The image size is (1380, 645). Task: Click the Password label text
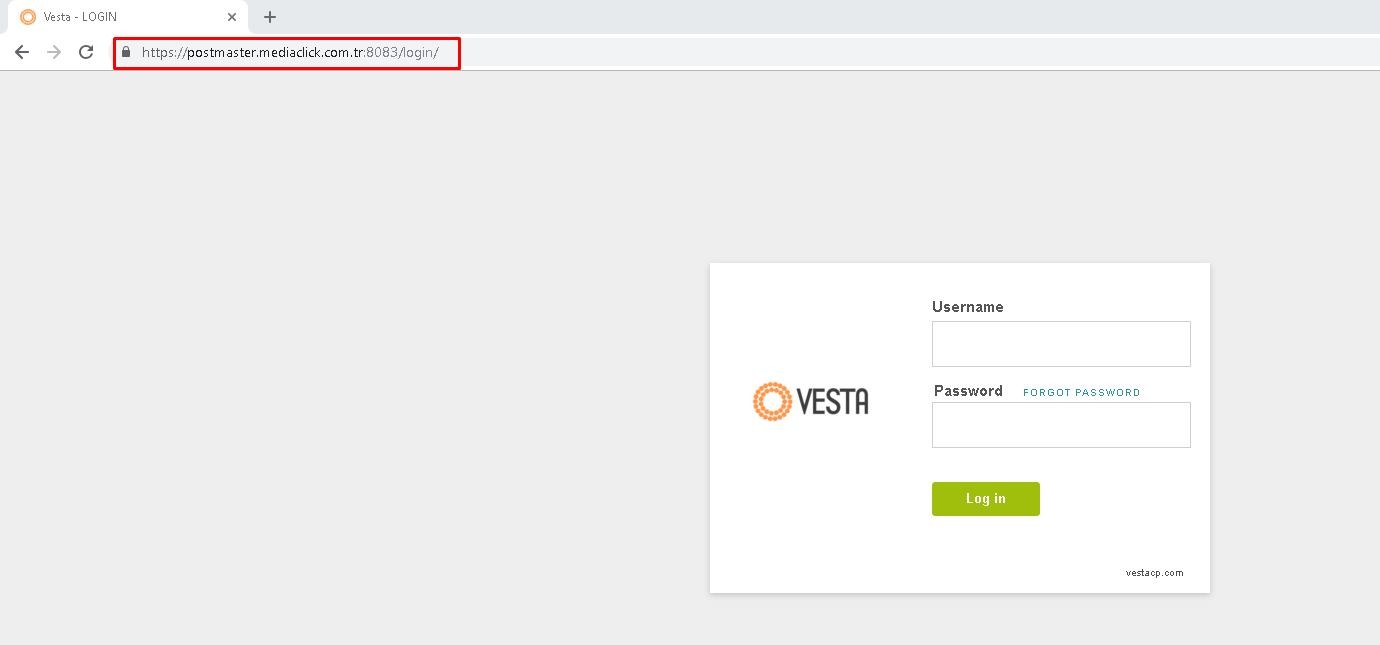click(x=968, y=391)
